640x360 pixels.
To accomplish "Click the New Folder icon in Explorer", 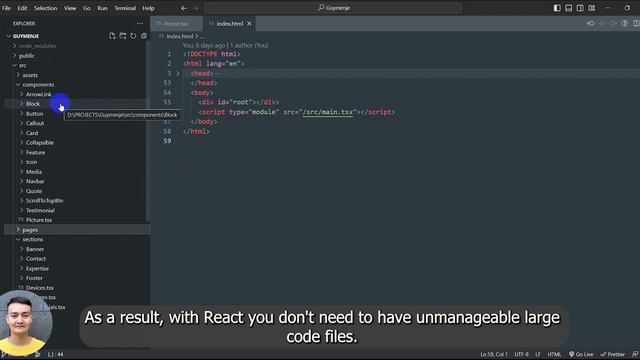I will coord(123,36).
